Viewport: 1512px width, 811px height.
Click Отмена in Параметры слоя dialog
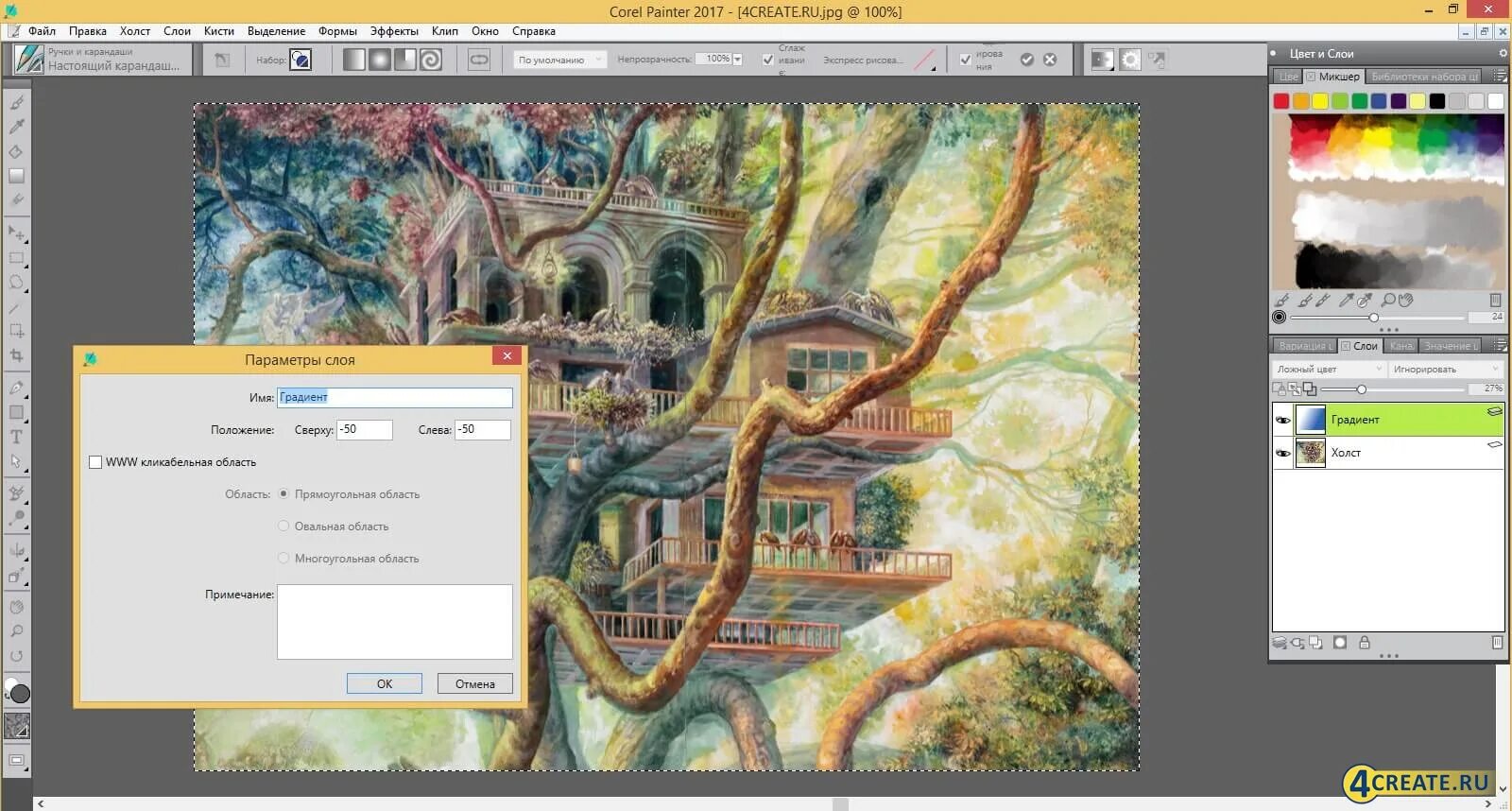[475, 683]
